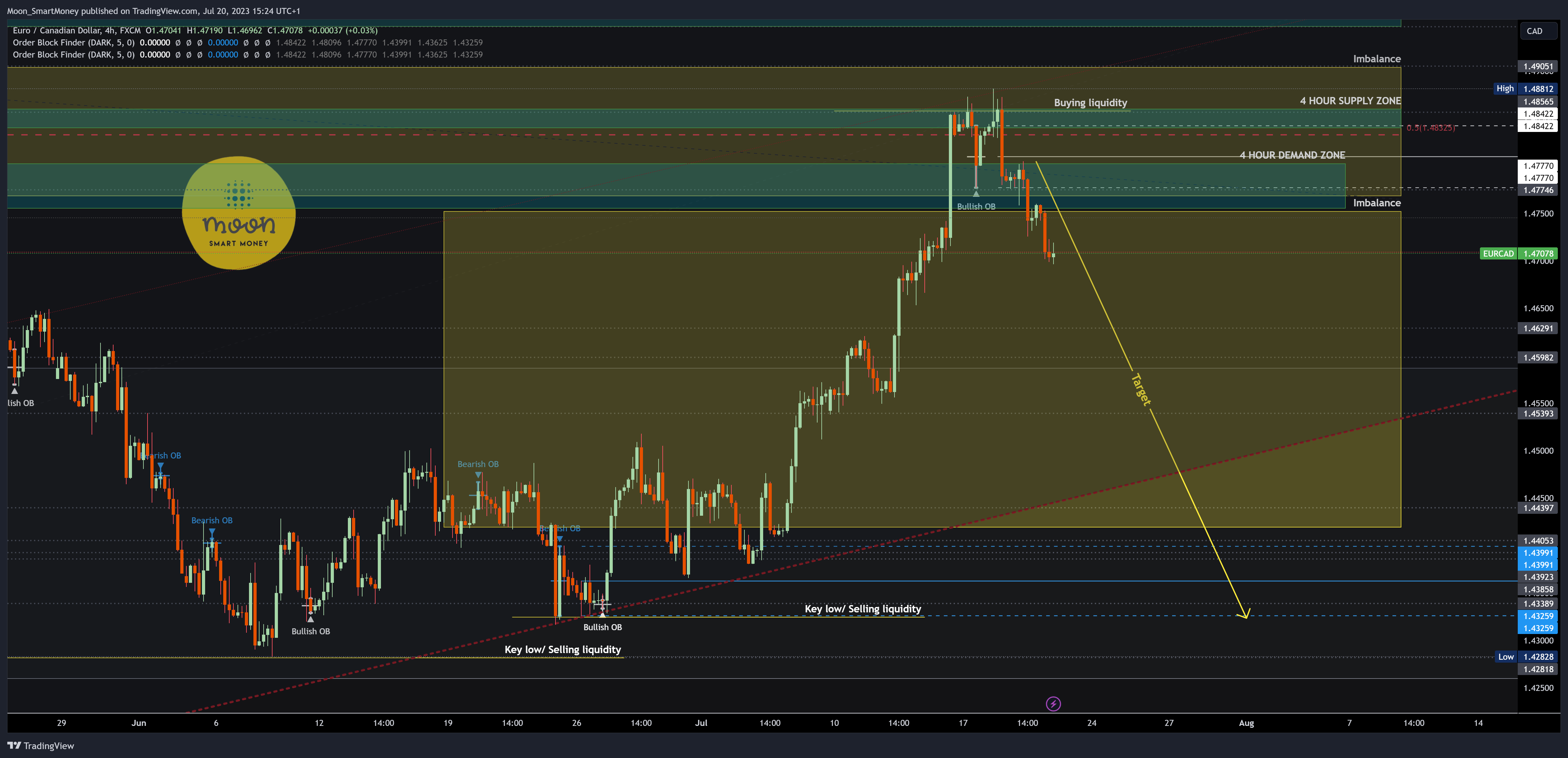Click the '29' date on the time axis
This screenshot has width=1568, height=758.
click(61, 723)
